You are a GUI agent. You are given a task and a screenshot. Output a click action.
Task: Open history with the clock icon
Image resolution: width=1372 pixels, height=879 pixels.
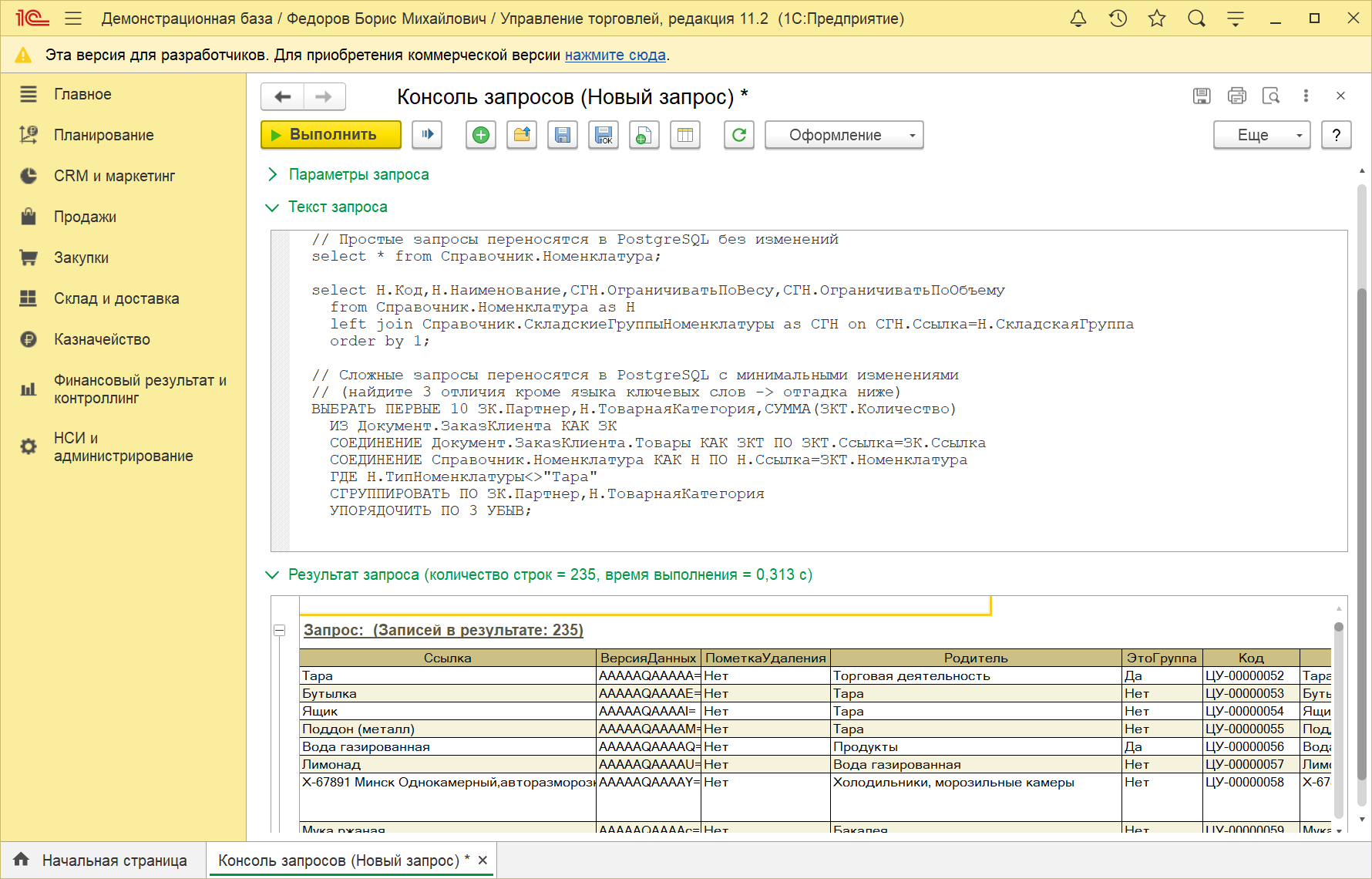click(x=1117, y=18)
